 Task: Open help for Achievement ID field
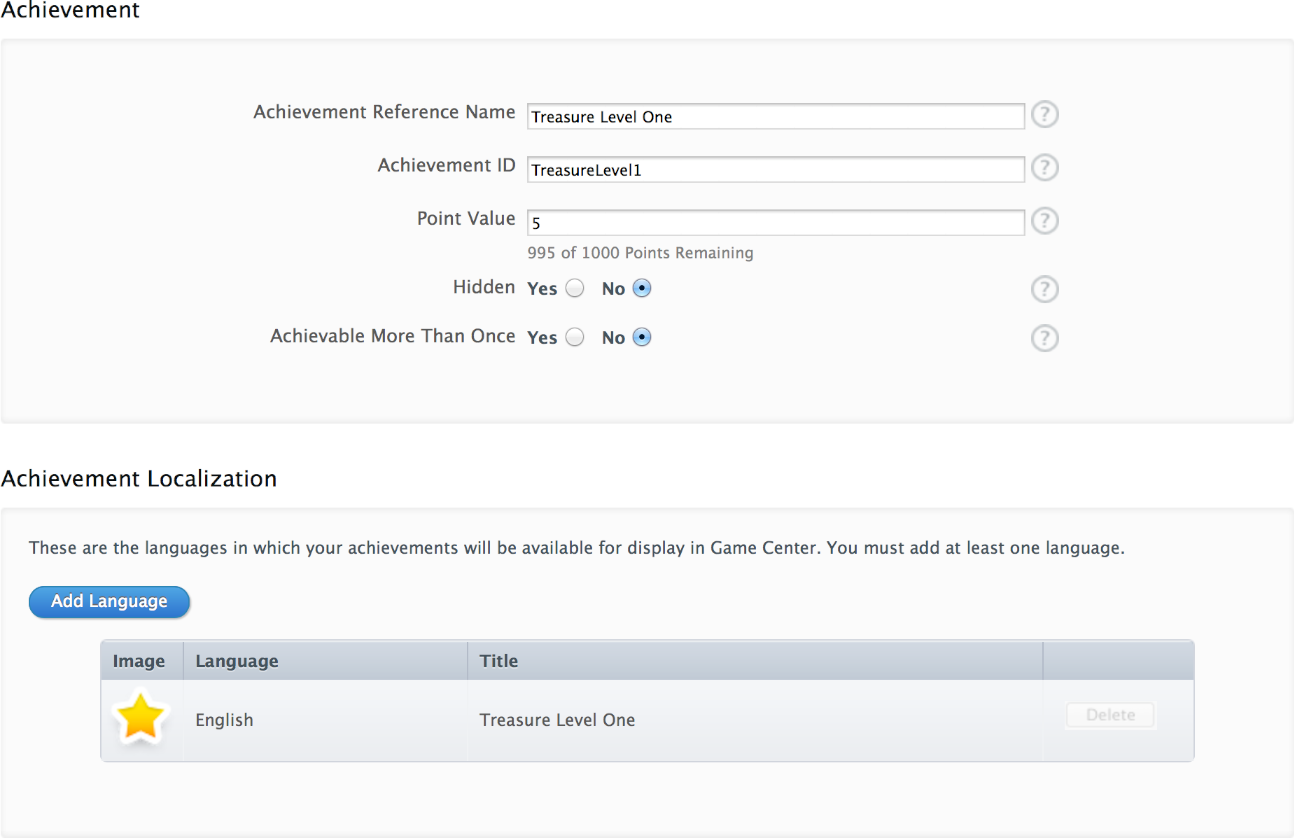(1044, 168)
